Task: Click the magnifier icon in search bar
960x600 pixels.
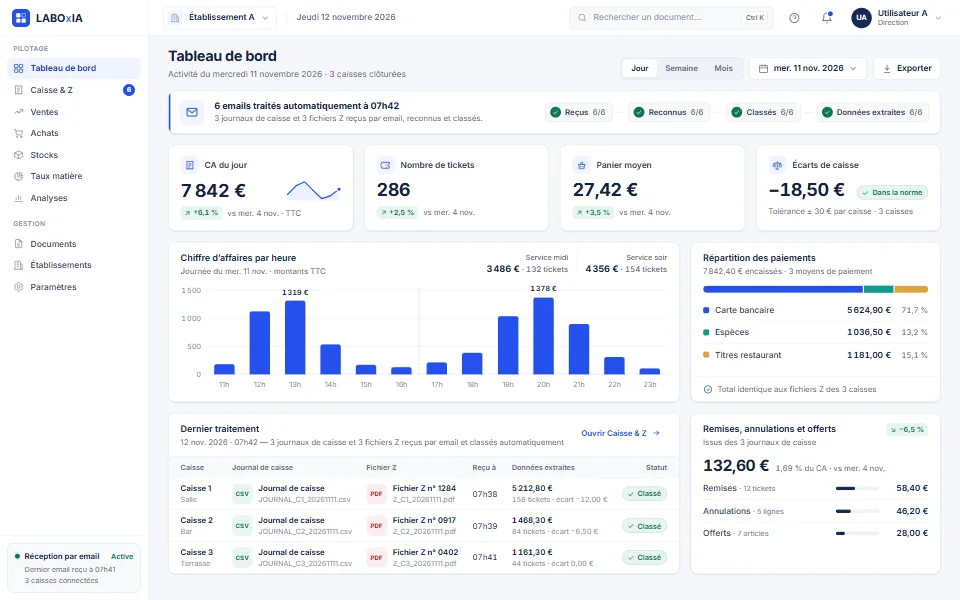Action: point(582,18)
